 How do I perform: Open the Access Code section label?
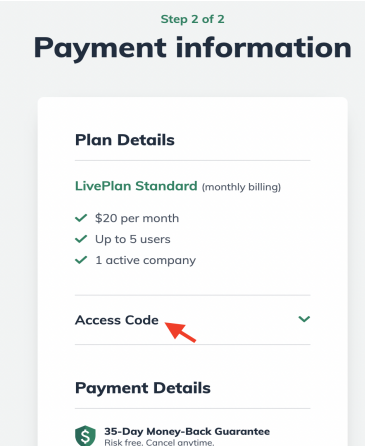(117, 320)
